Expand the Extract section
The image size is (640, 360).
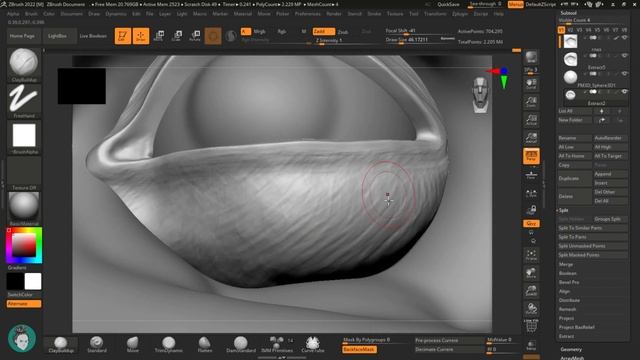(x=566, y=336)
